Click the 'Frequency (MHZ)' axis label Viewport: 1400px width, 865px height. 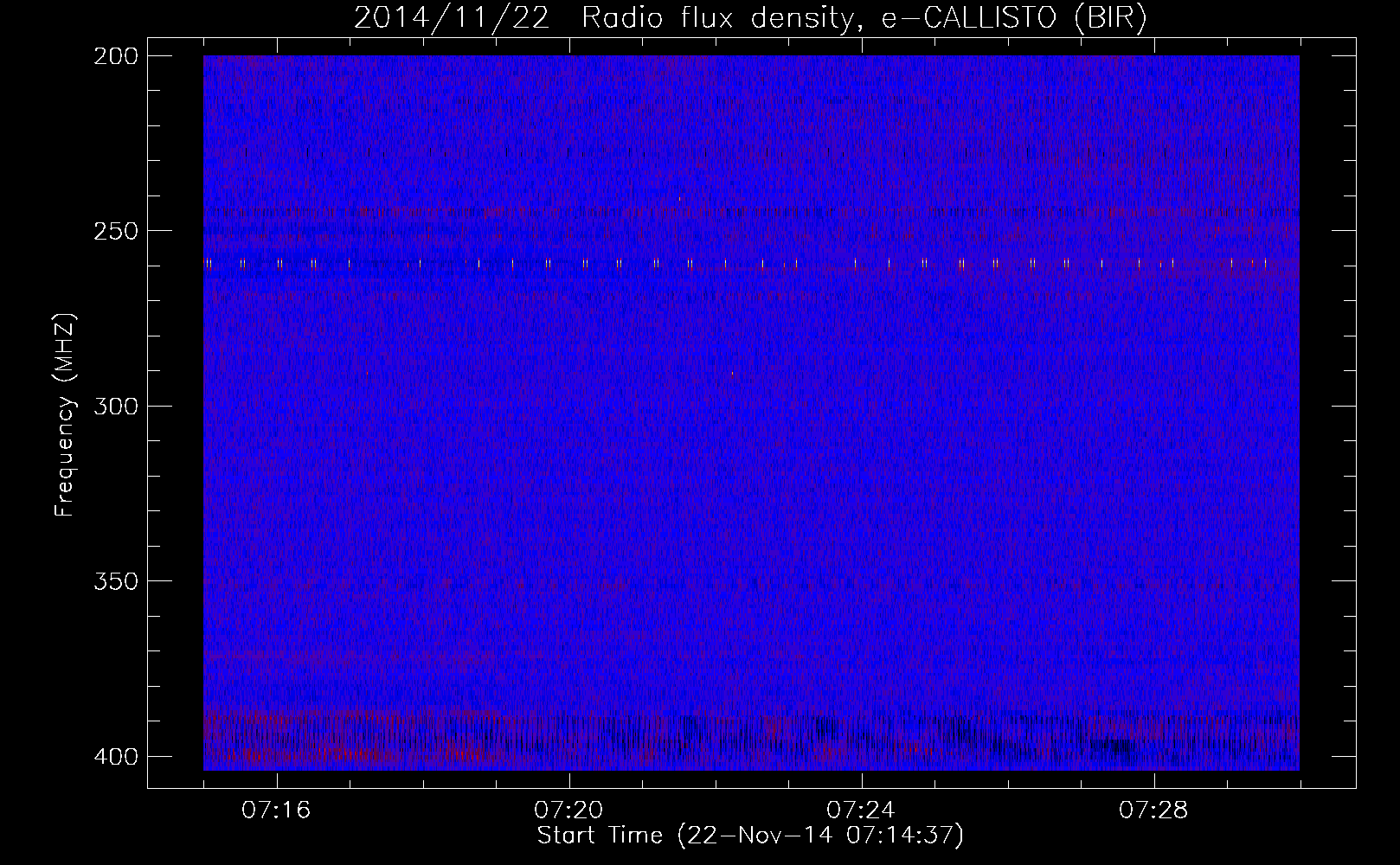[65, 415]
